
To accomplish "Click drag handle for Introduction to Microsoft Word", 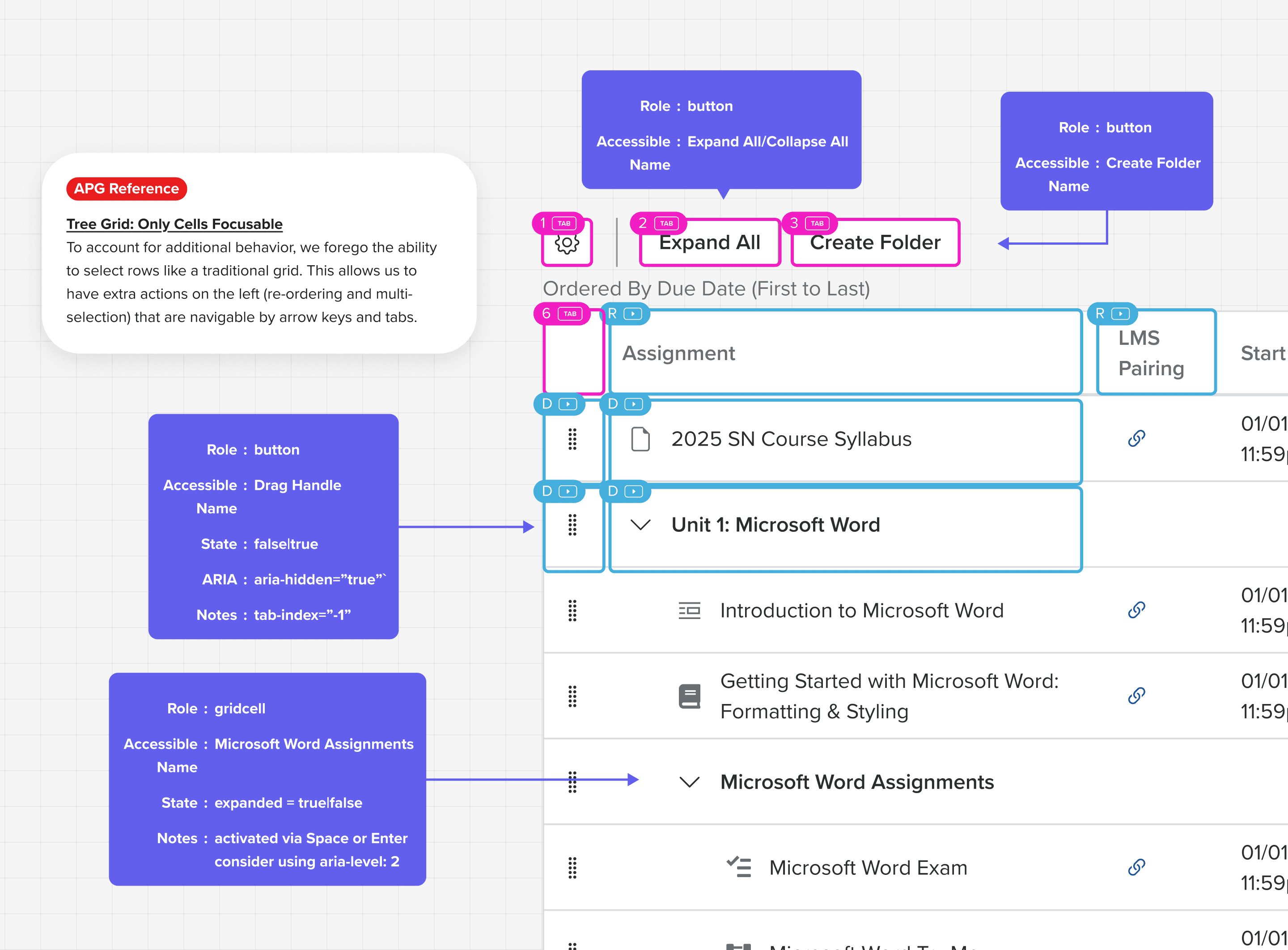I will point(572,610).
